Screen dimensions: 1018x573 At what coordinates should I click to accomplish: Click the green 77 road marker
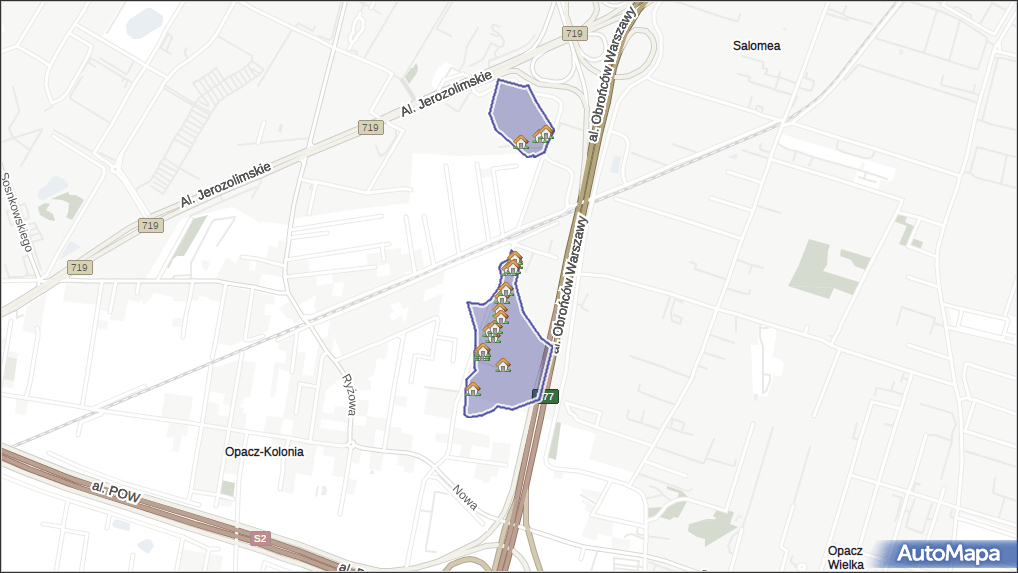[x=548, y=397]
